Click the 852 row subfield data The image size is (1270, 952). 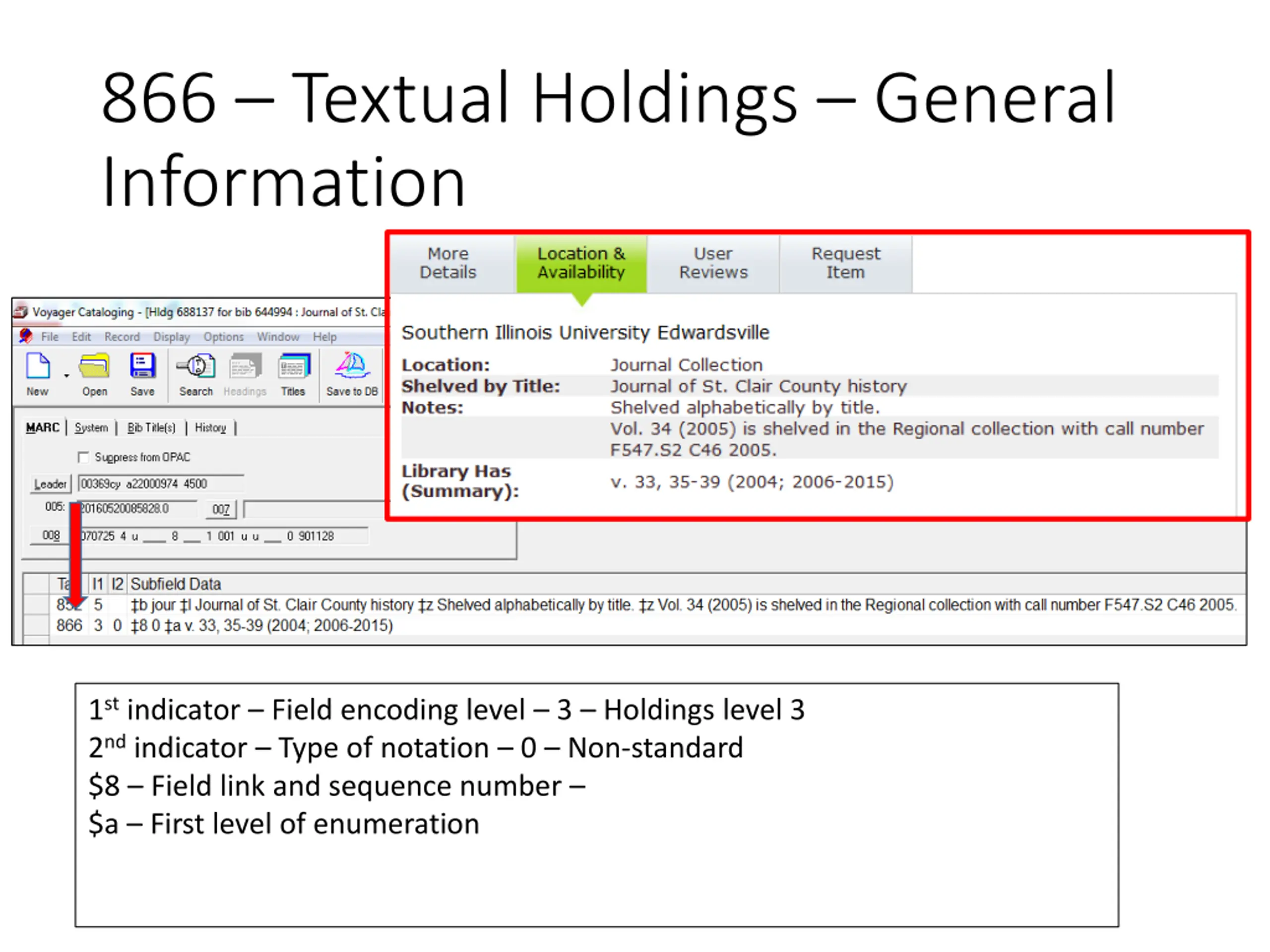683,605
